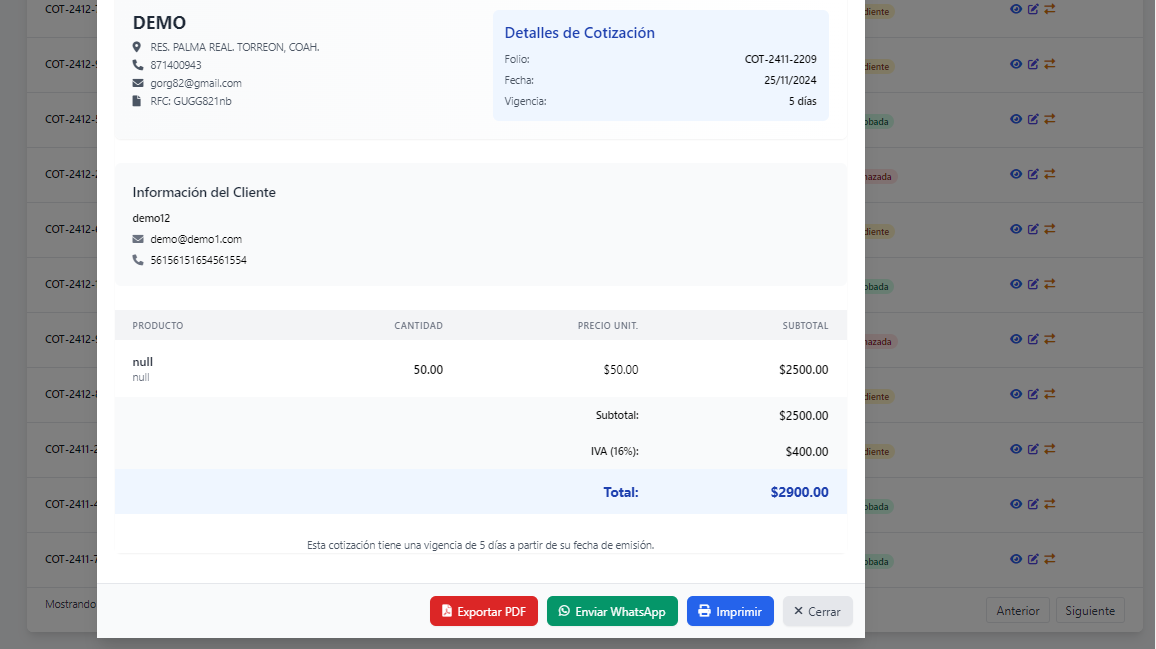Send the quote via Enviar WhatsApp
The height and width of the screenshot is (649, 1156).
(612, 611)
